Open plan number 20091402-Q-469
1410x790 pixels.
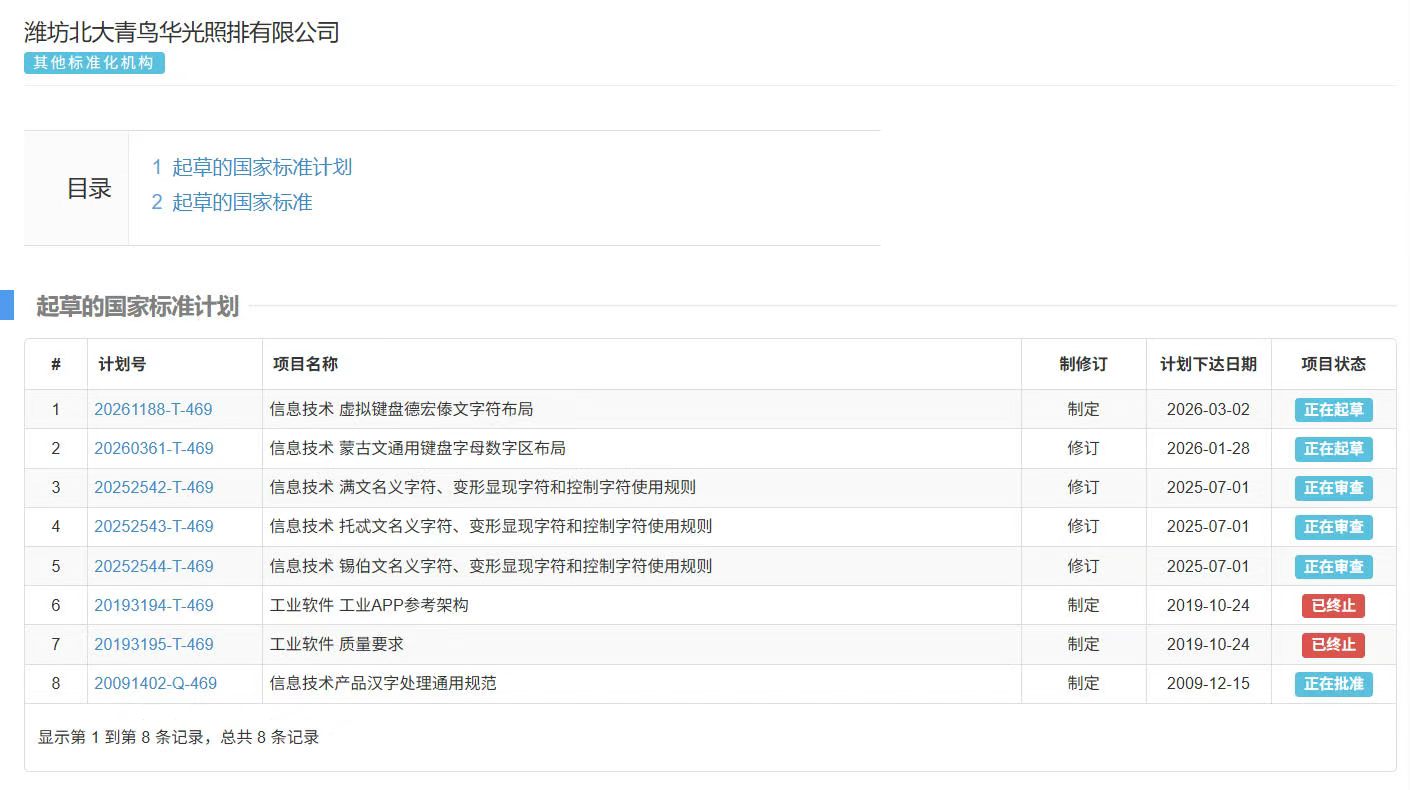coord(155,683)
